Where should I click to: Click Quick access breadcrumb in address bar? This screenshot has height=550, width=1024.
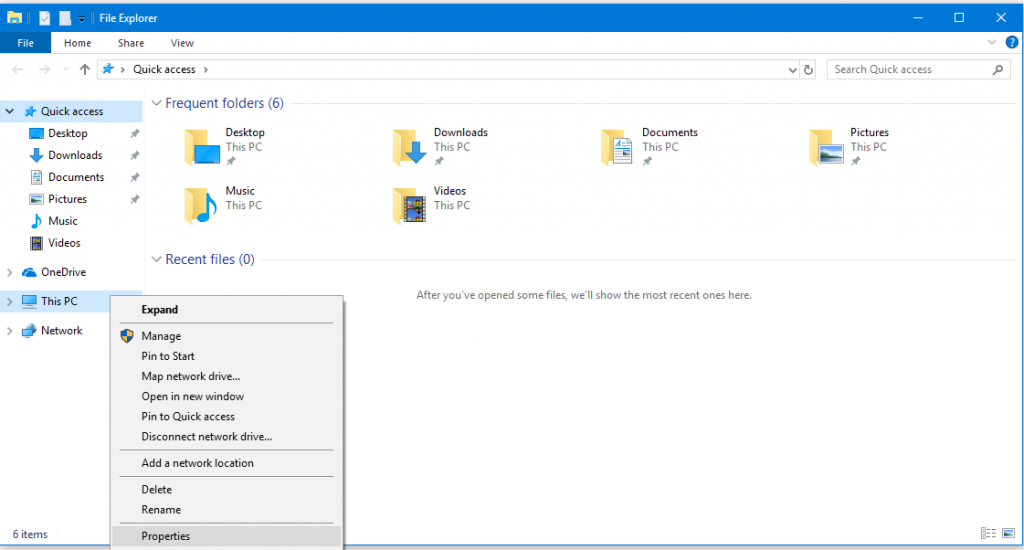pos(164,69)
